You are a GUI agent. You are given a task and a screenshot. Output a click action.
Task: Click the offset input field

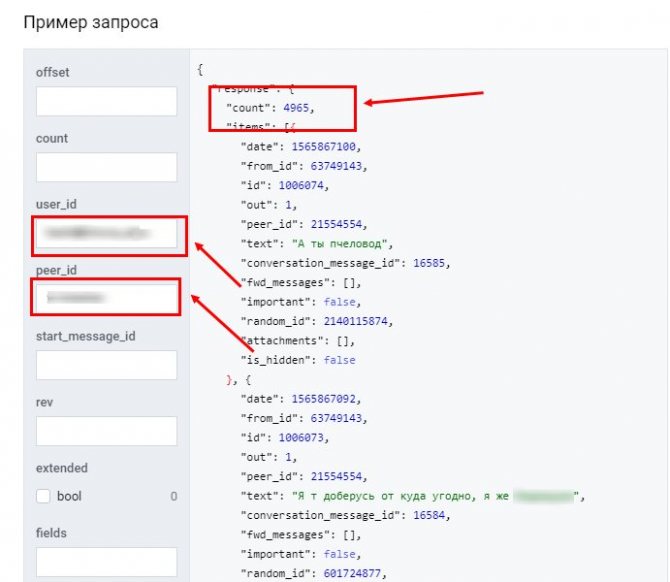coord(106,101)
